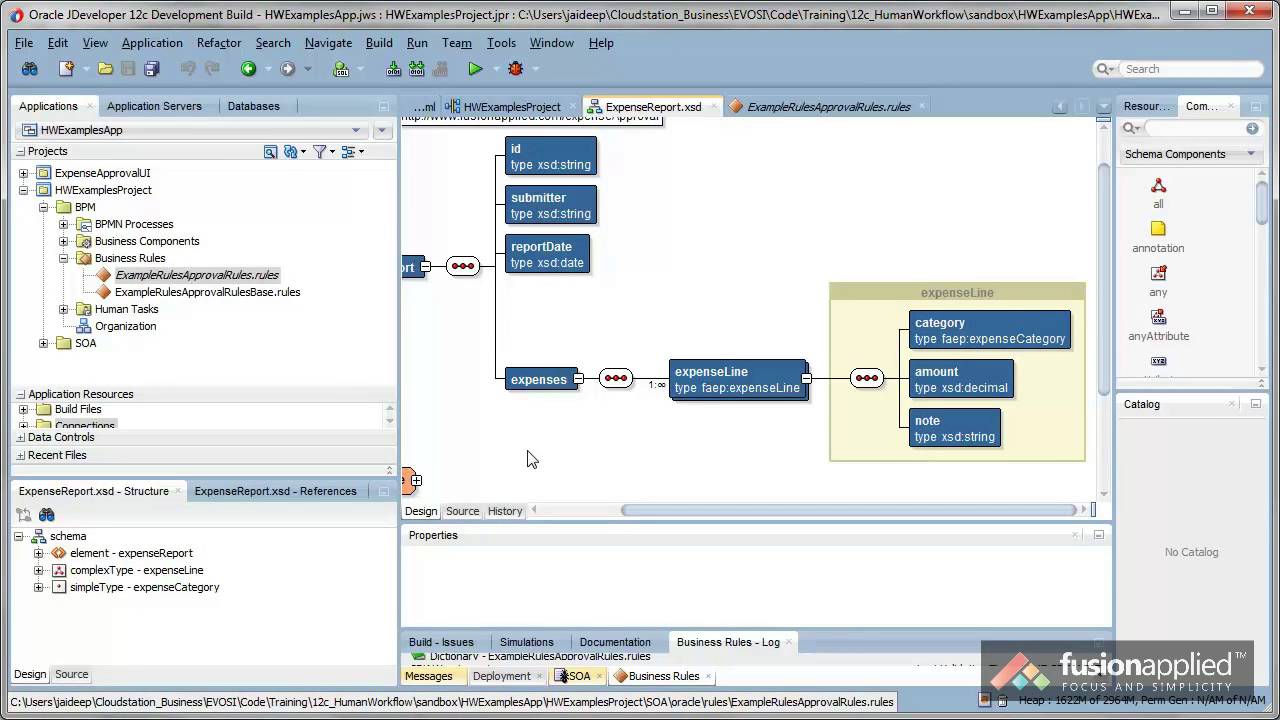This screenshot has height=720, width=1280.
Task: Expand the Recent Files section
Action: [21, 455]
